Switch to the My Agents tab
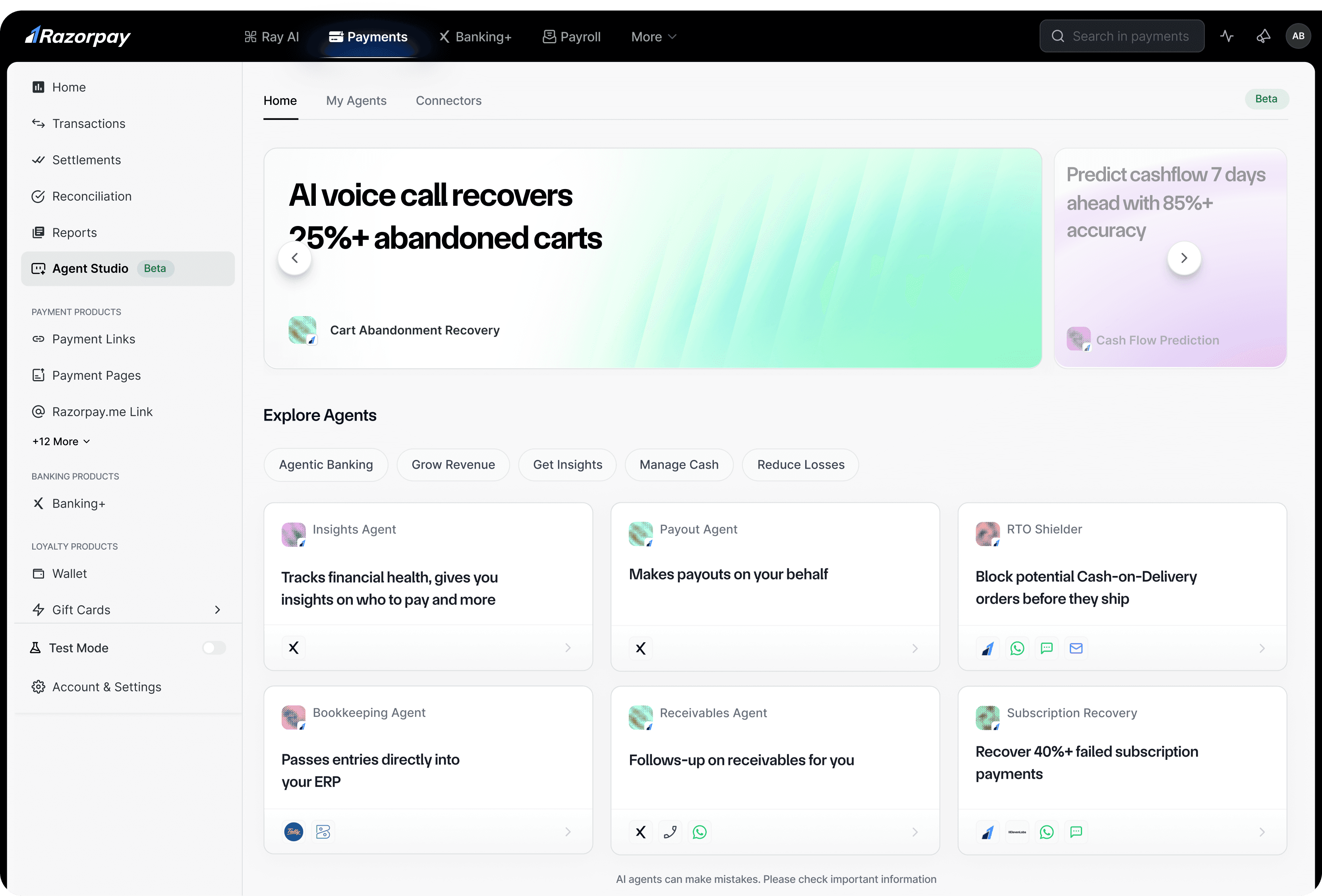1322x896 pixels. (356, 101)
